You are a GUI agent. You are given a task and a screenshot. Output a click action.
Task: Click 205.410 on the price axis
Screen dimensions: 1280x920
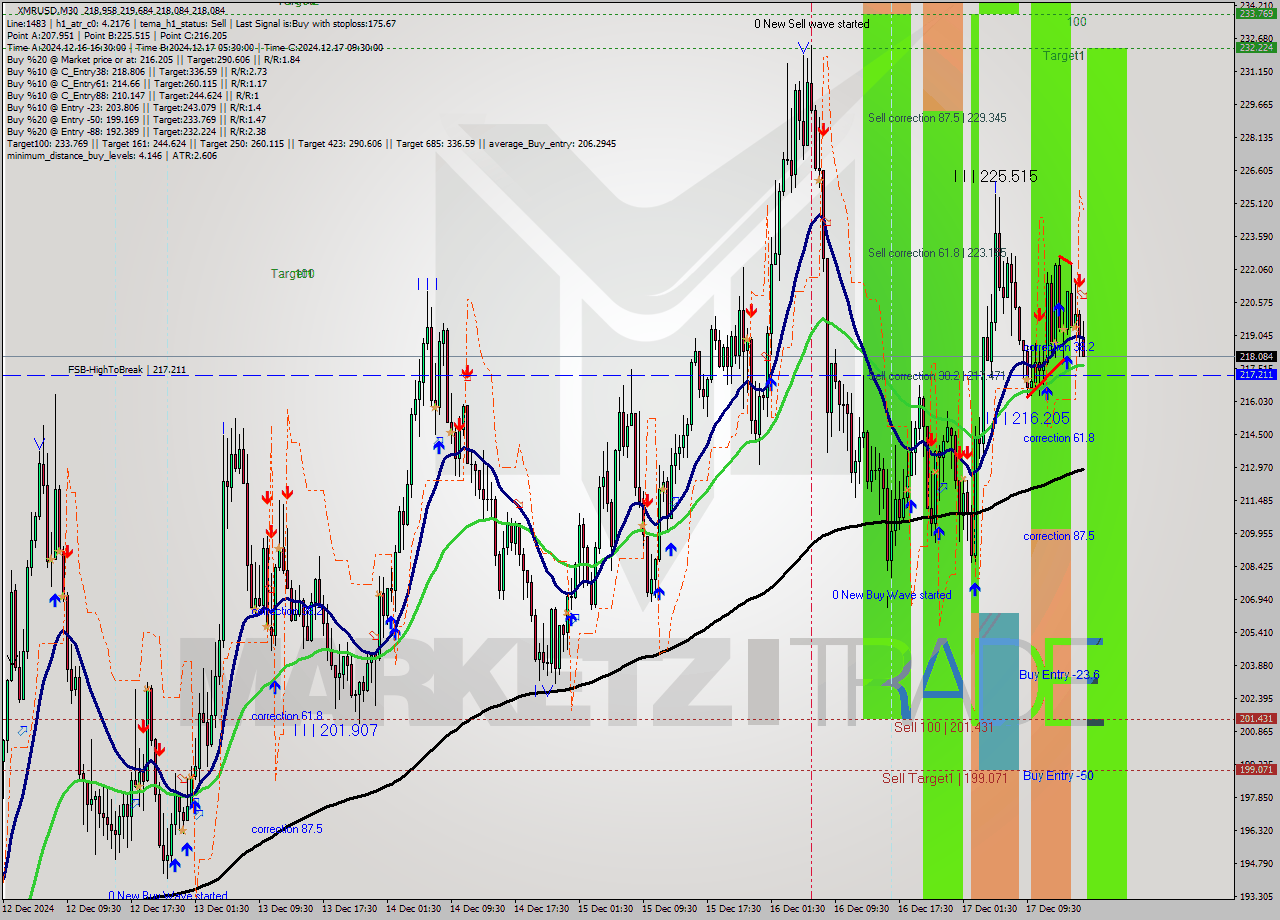(1256, 633)
